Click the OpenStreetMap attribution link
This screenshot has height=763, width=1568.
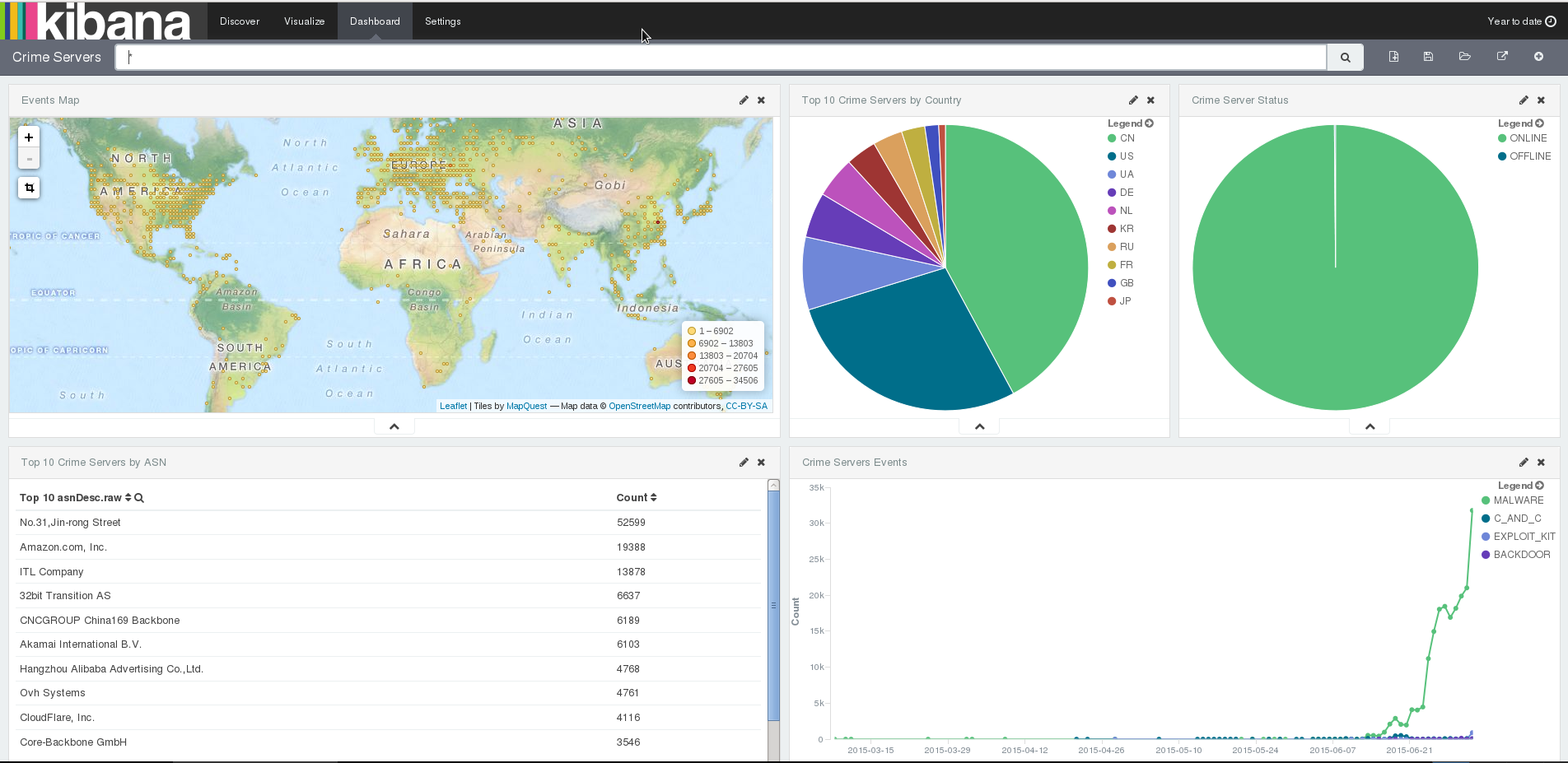tap(640, 406)
